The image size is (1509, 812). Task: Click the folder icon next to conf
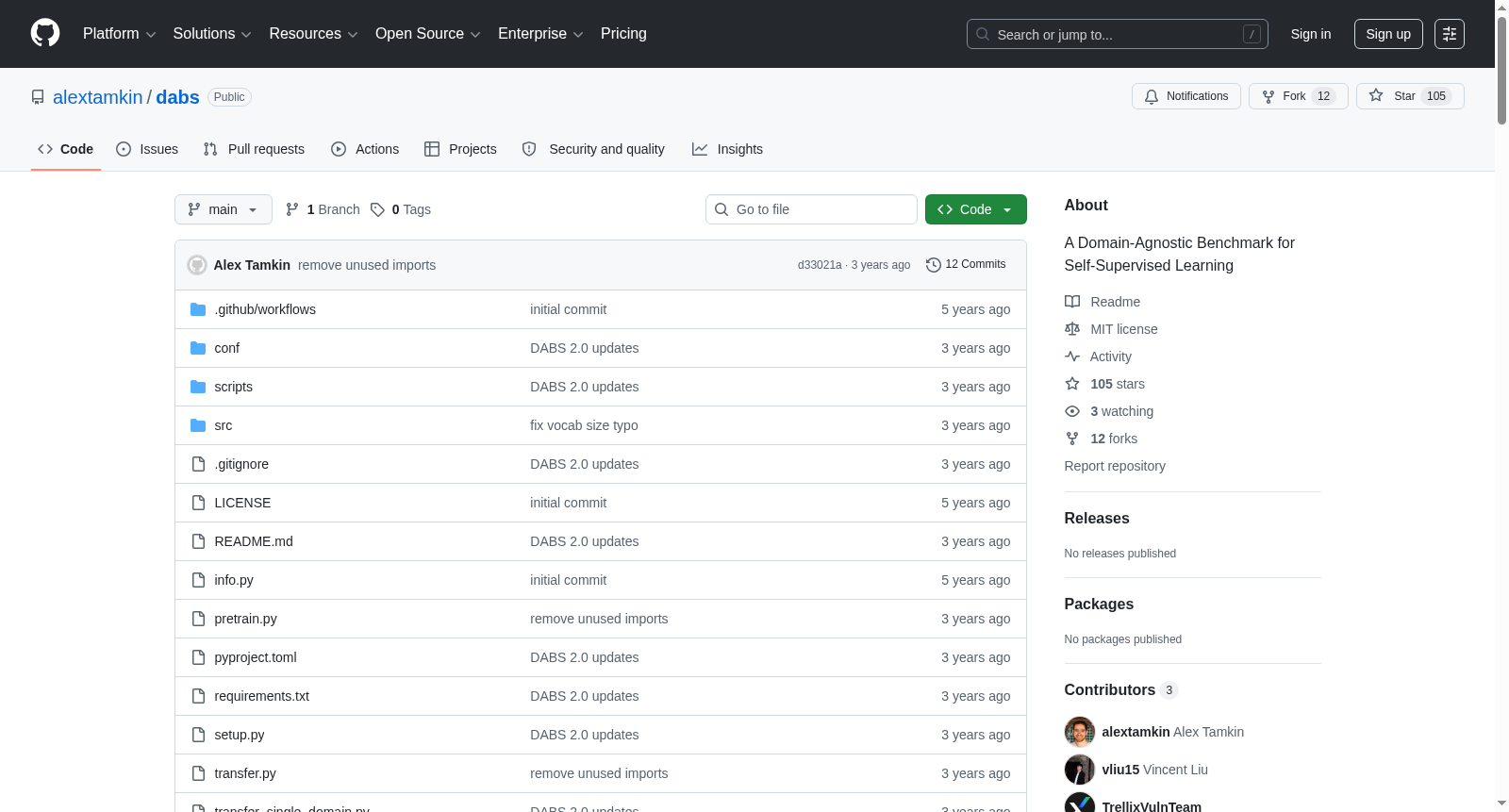(x=198, y=348)
